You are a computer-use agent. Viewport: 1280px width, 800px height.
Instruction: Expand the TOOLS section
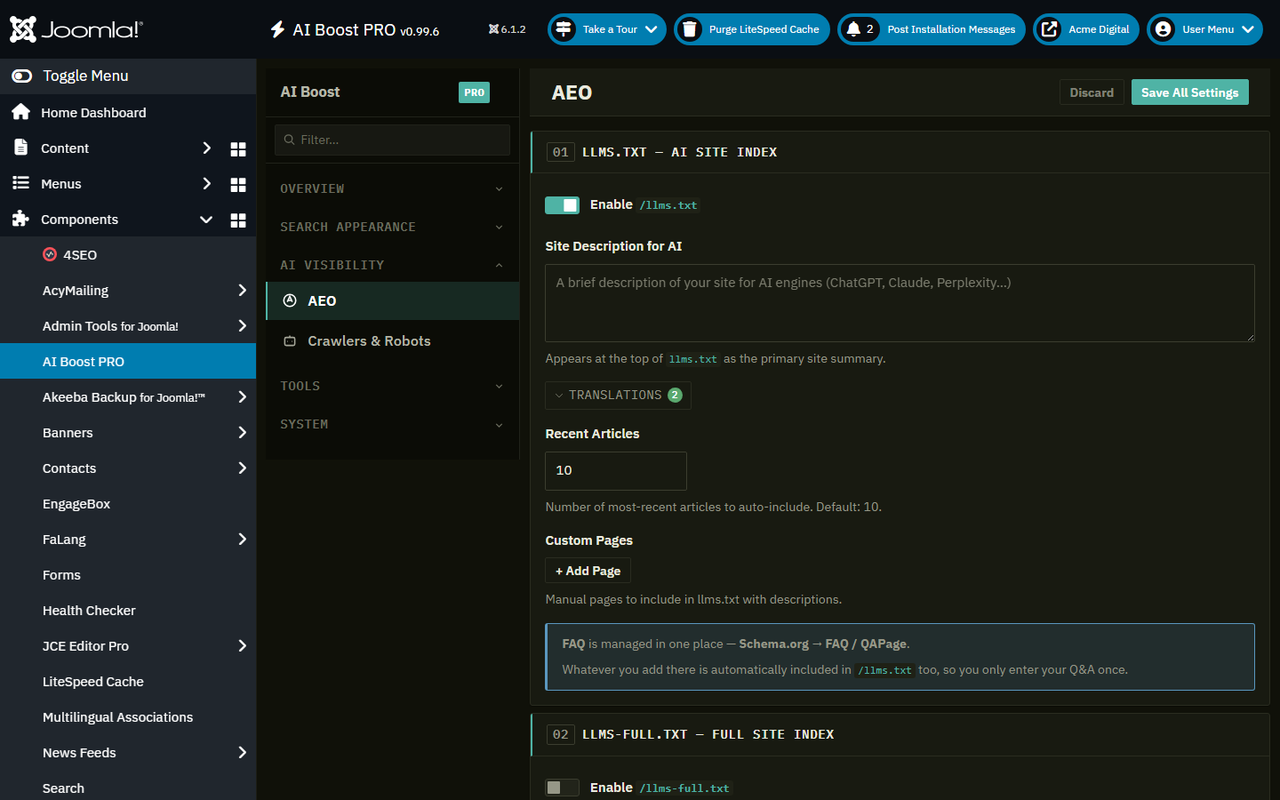(x=392, y=386)
